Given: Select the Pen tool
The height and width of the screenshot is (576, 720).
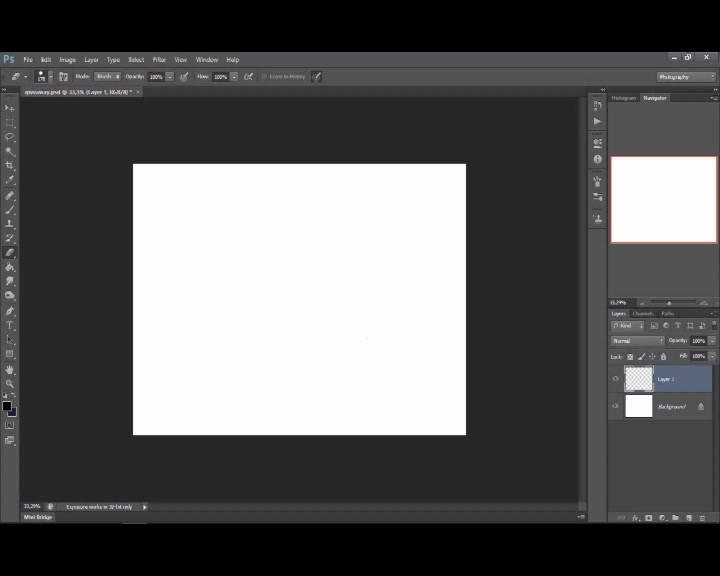Looking at the screenshot, I should [x=9, y=311].
